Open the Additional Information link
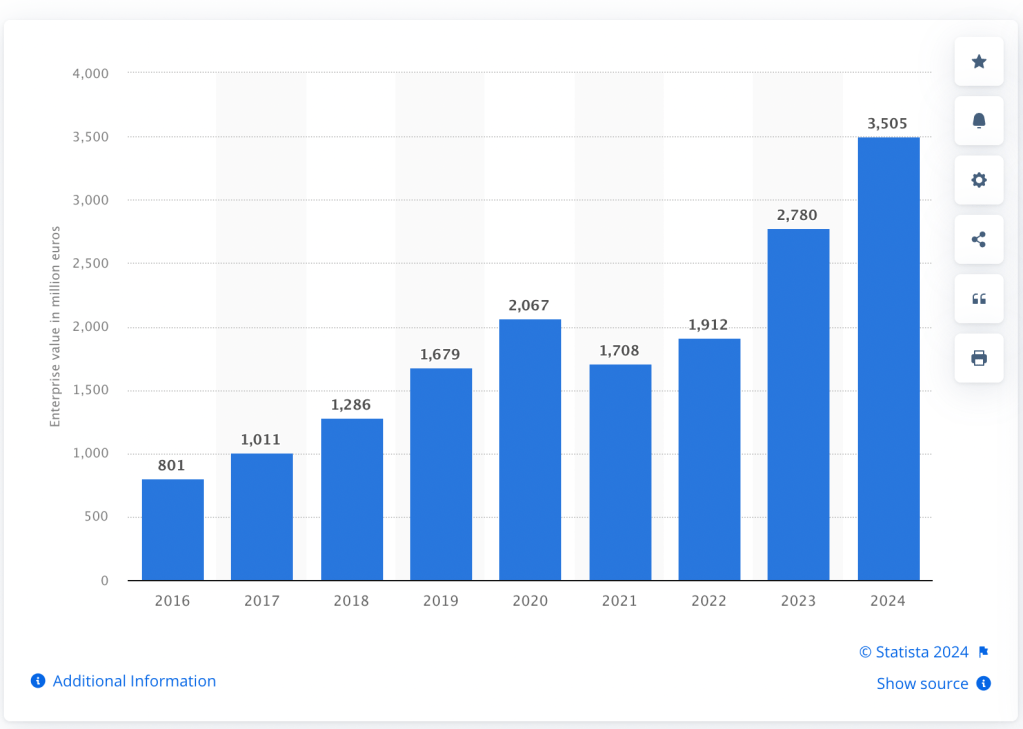Viewport: 1023px width, 729px height. (134, 681)
